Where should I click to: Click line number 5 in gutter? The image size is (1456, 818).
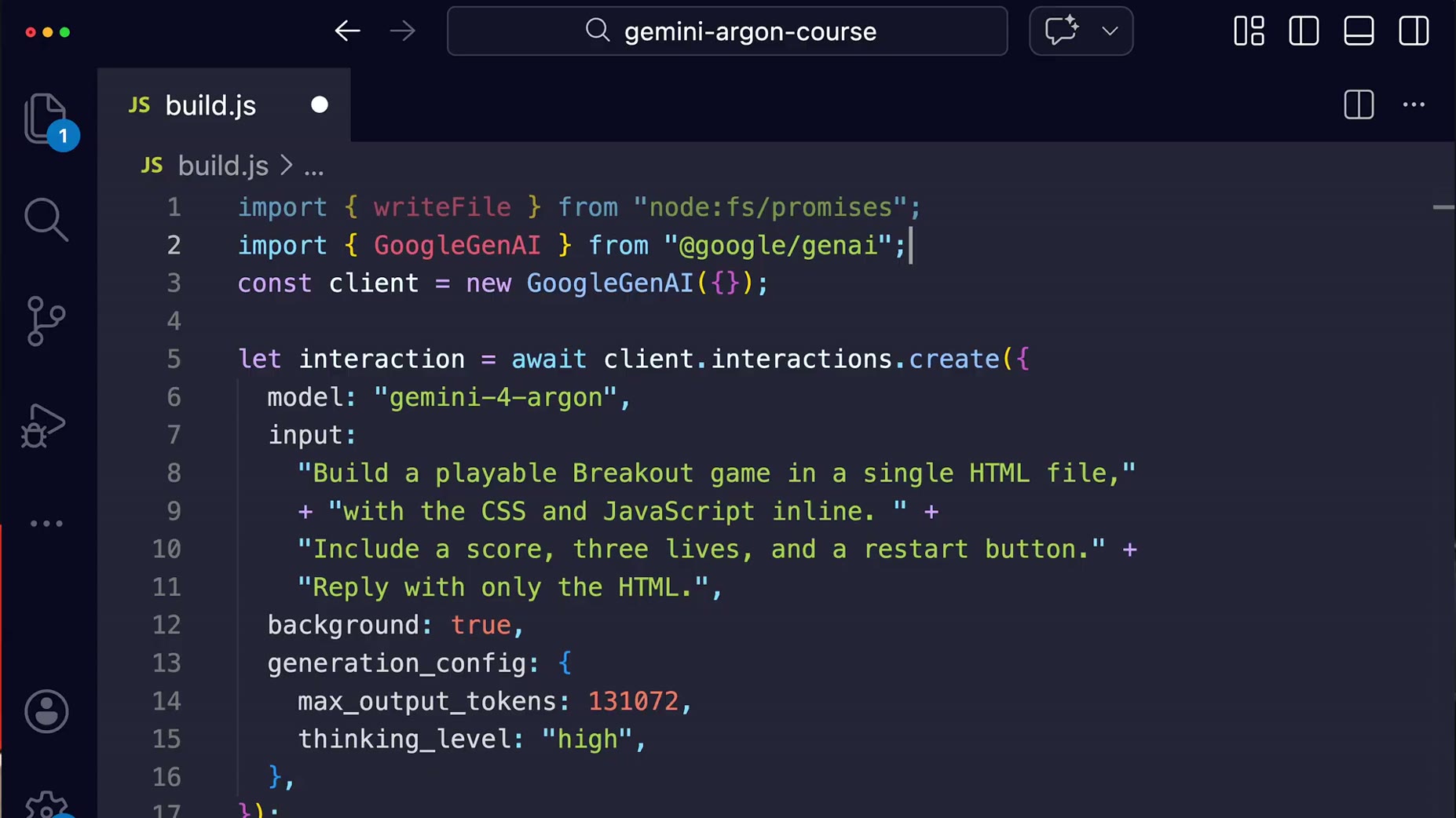[174, 360]
